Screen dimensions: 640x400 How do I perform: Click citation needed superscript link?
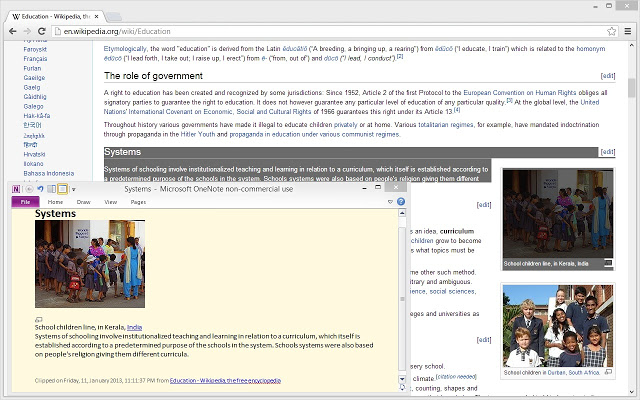[x=456, y=376]
